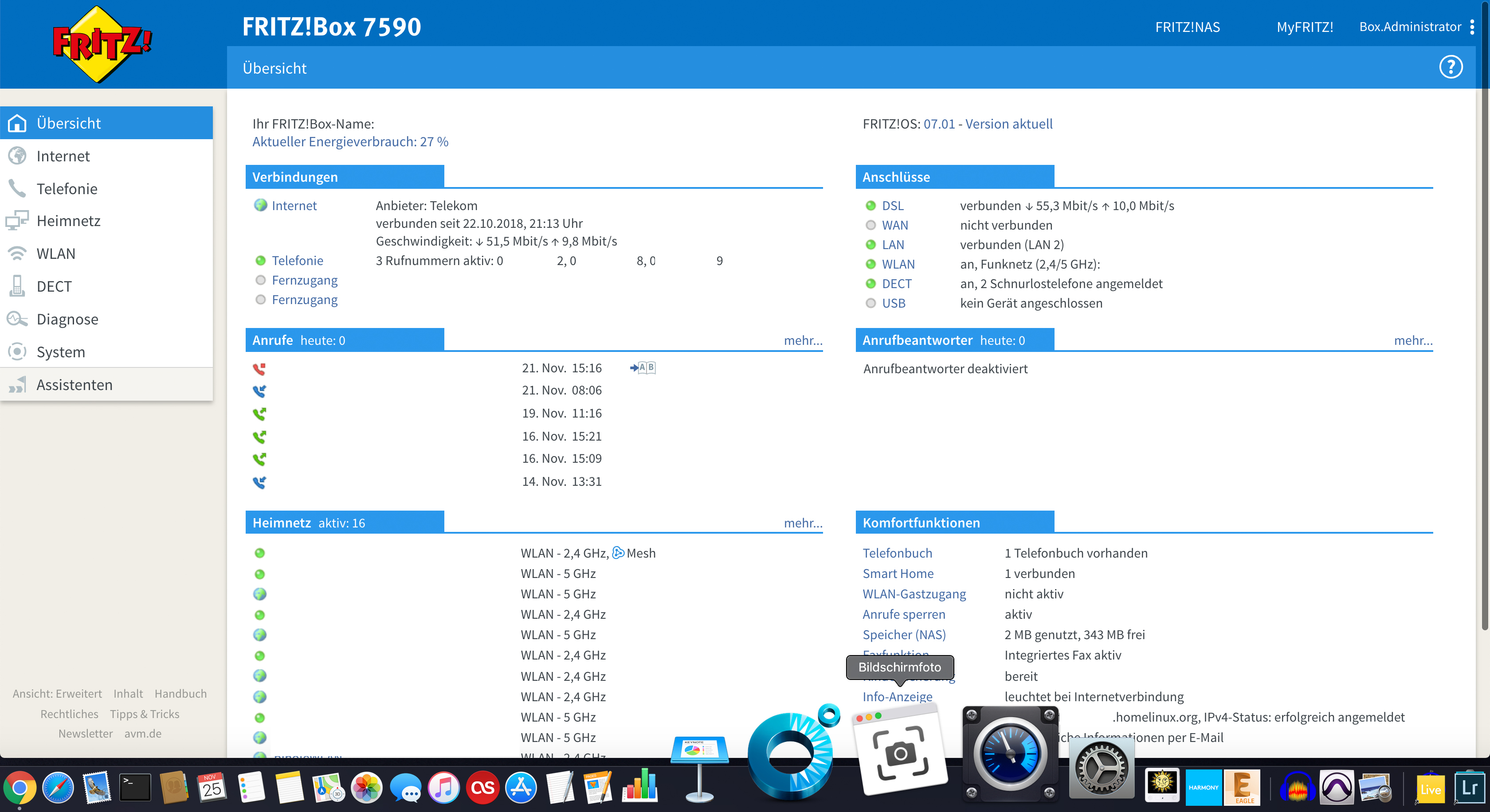Viewport: 1490px width, 812px height.
Task: Open WLAN settings via the Wi-Fi sidebar icon
Action: pyautogui.click(x=17, y=253)
